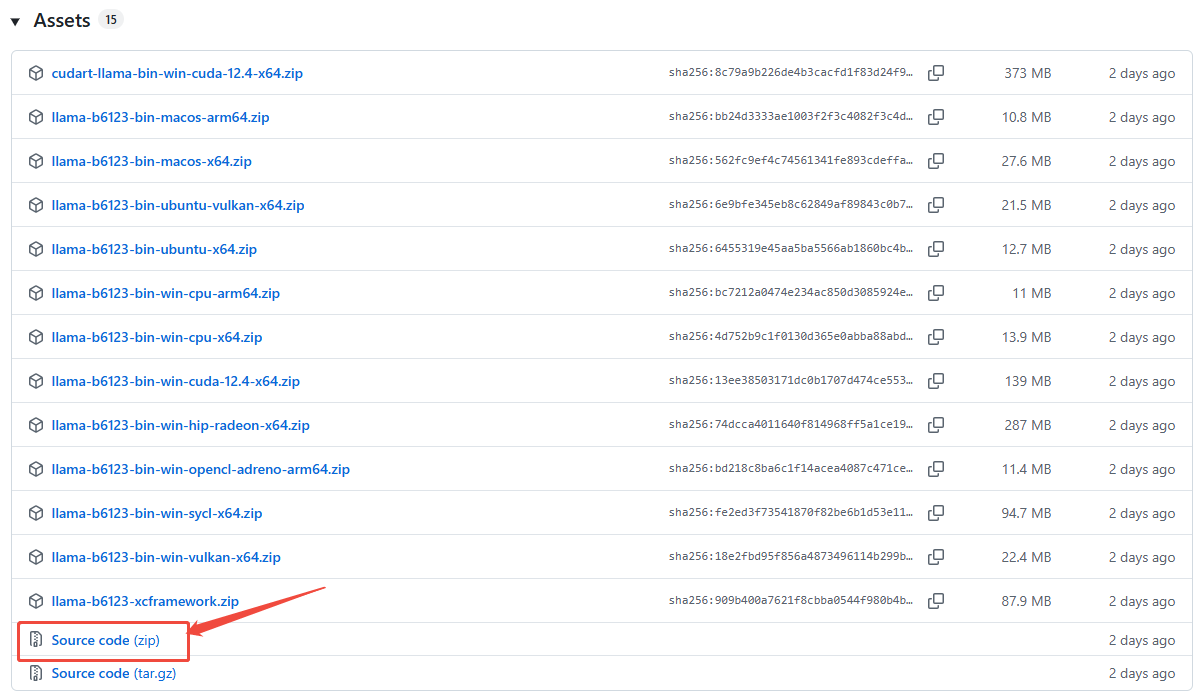Copy sha256 of llama-b6123-bin-win-cuda-12.4-x64.zip
The width and height of the screenshot is (1196, 700).
(x=936, y=381)
